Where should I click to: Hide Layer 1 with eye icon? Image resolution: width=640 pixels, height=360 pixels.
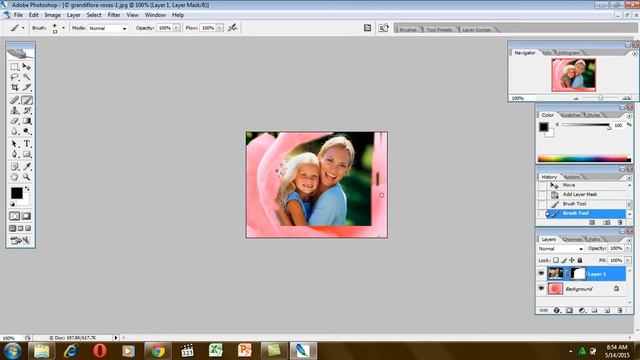pyautogui.click(x=541, y=273)
